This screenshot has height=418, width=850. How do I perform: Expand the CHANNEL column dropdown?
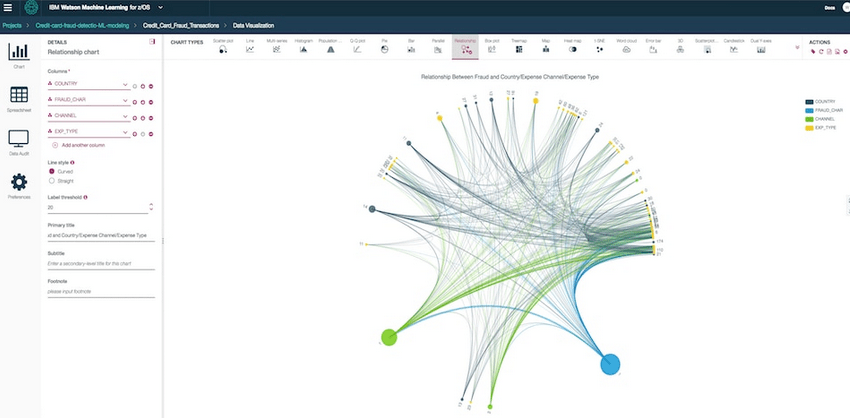125,116
